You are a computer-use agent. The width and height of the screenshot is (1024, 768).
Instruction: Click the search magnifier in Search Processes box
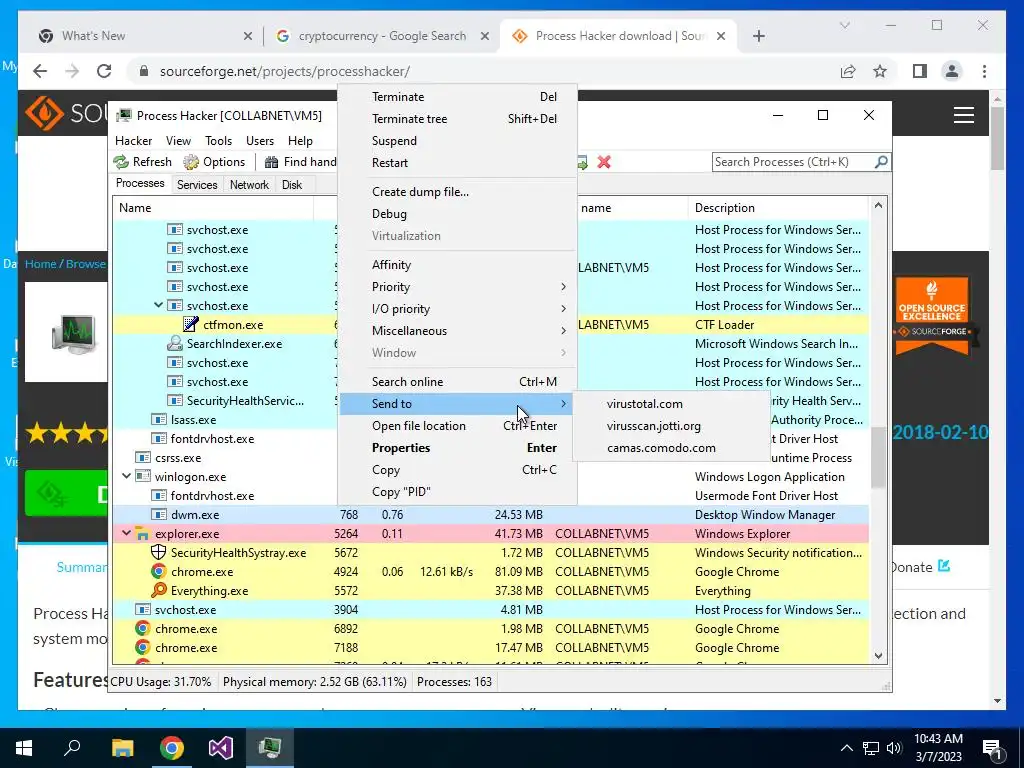881,161
